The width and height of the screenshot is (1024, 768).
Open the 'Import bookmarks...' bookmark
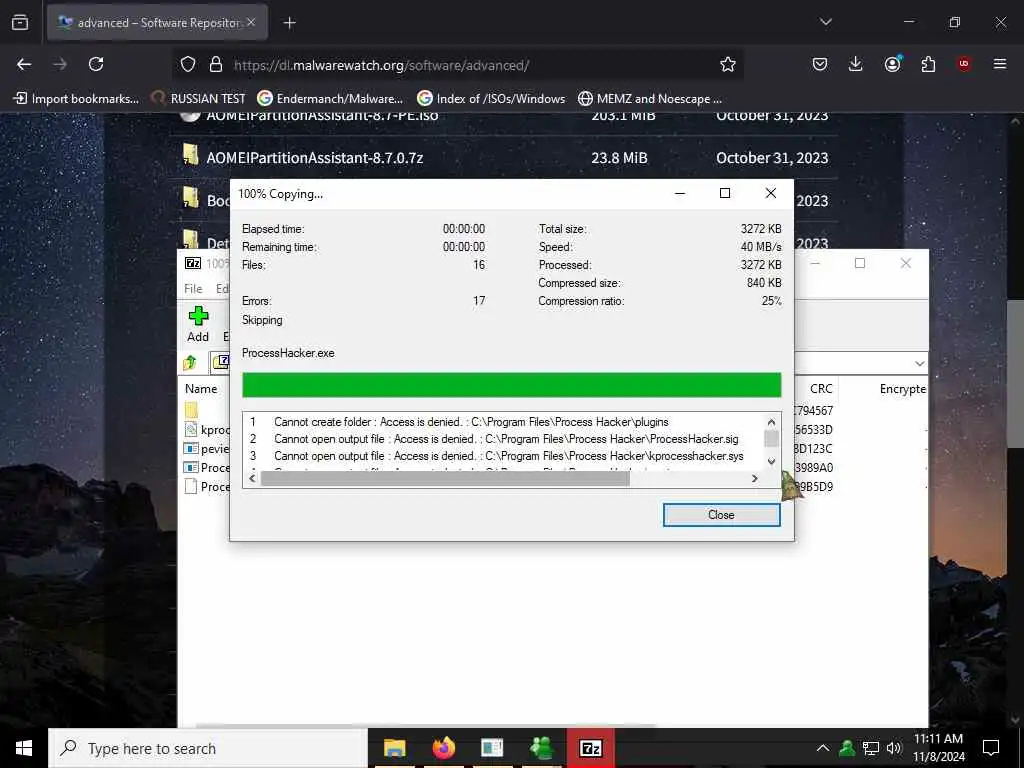76,99
